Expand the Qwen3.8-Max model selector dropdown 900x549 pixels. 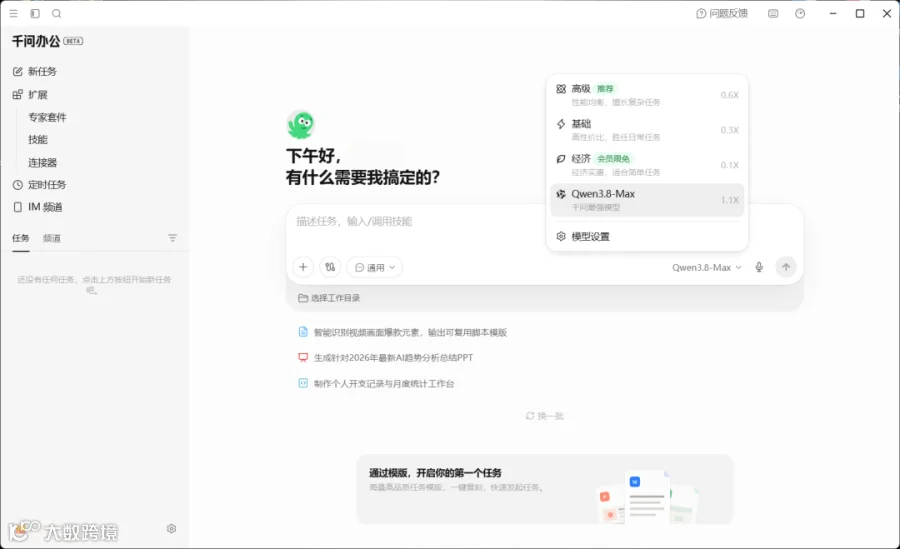pos(707,267)
